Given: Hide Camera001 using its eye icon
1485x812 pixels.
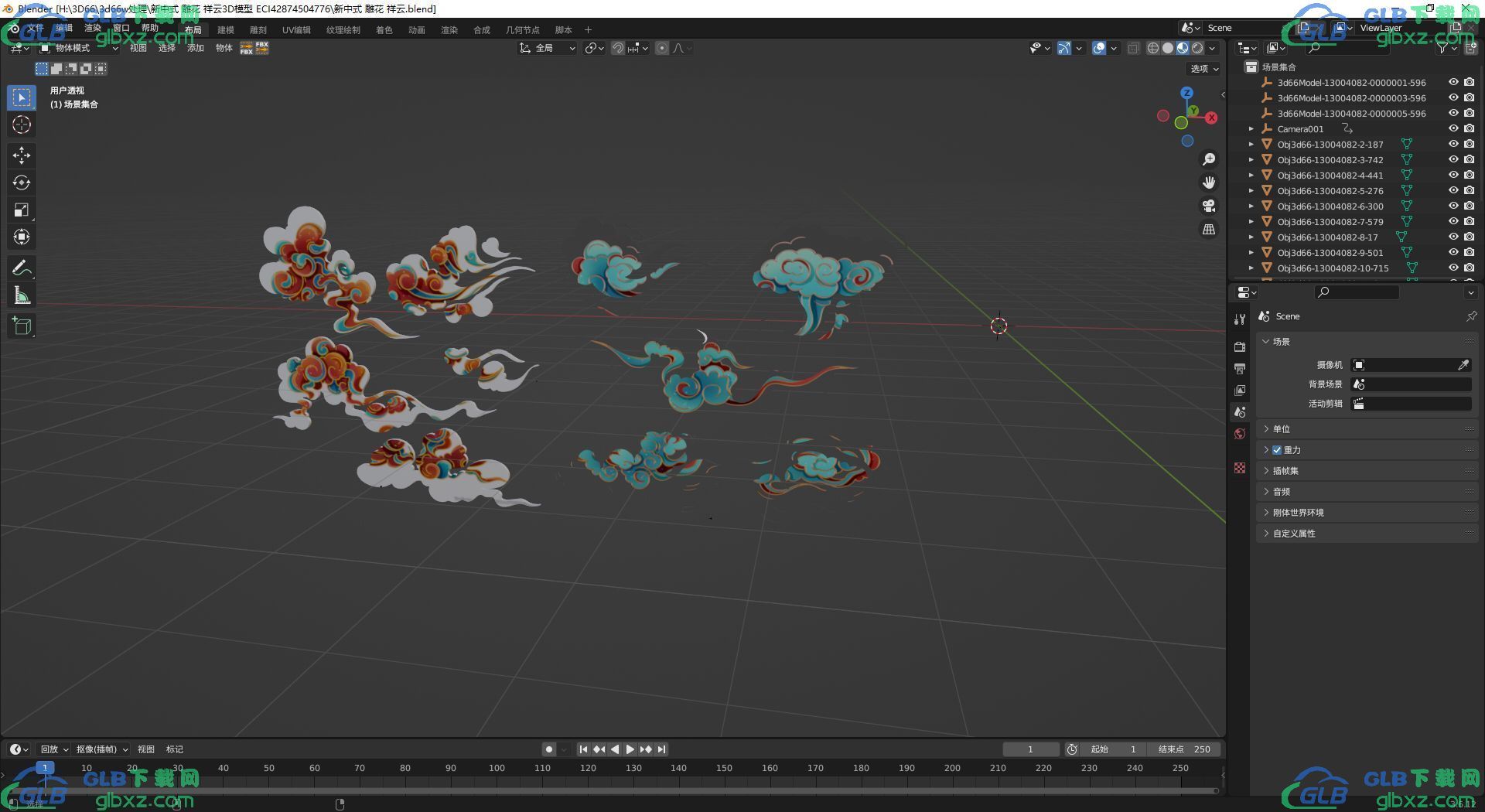Looking at the screenshot, I should 1453,128.
